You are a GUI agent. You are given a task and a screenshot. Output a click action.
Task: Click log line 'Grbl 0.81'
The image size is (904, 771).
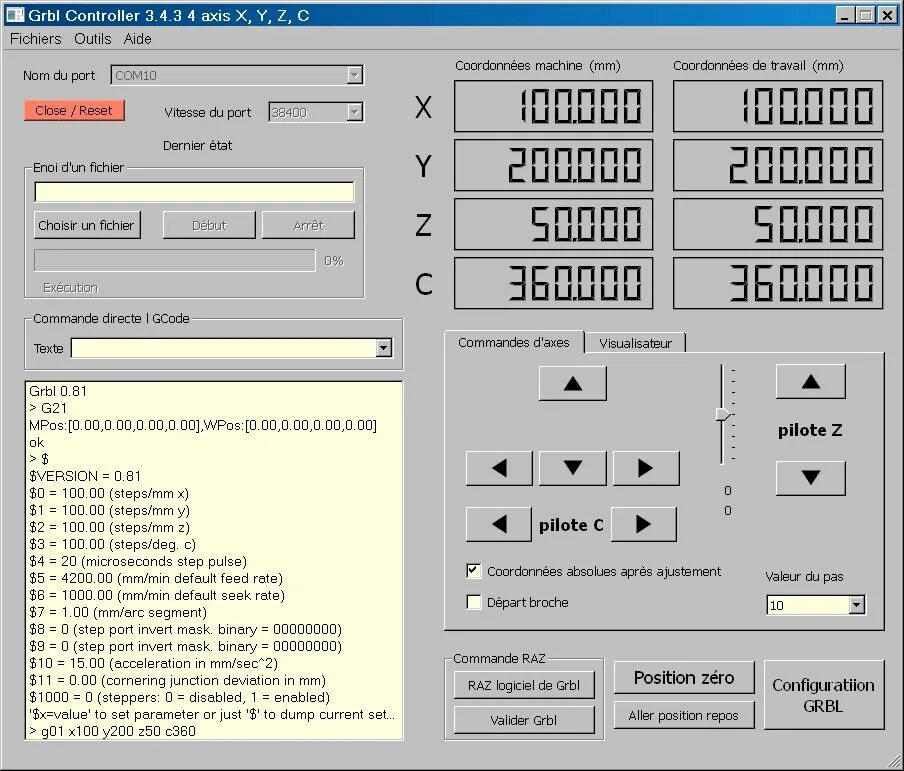pyautogui.click(x=58, y=391)
